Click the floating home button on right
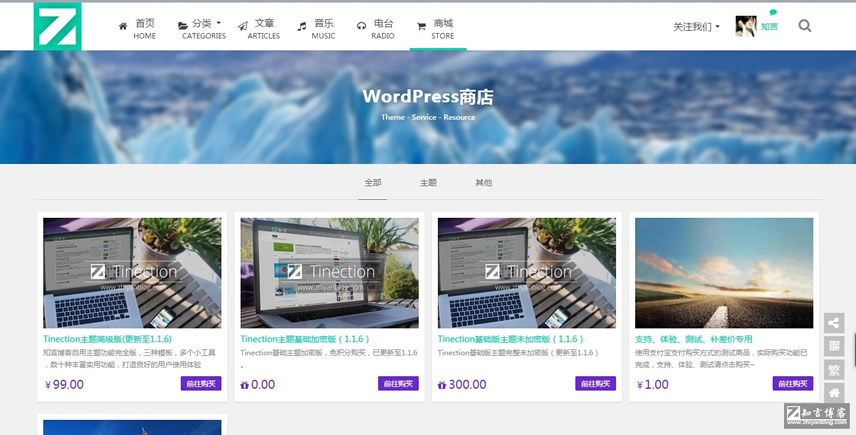The image size is (856, 435). pyautogui.click(x=834, y=393)
